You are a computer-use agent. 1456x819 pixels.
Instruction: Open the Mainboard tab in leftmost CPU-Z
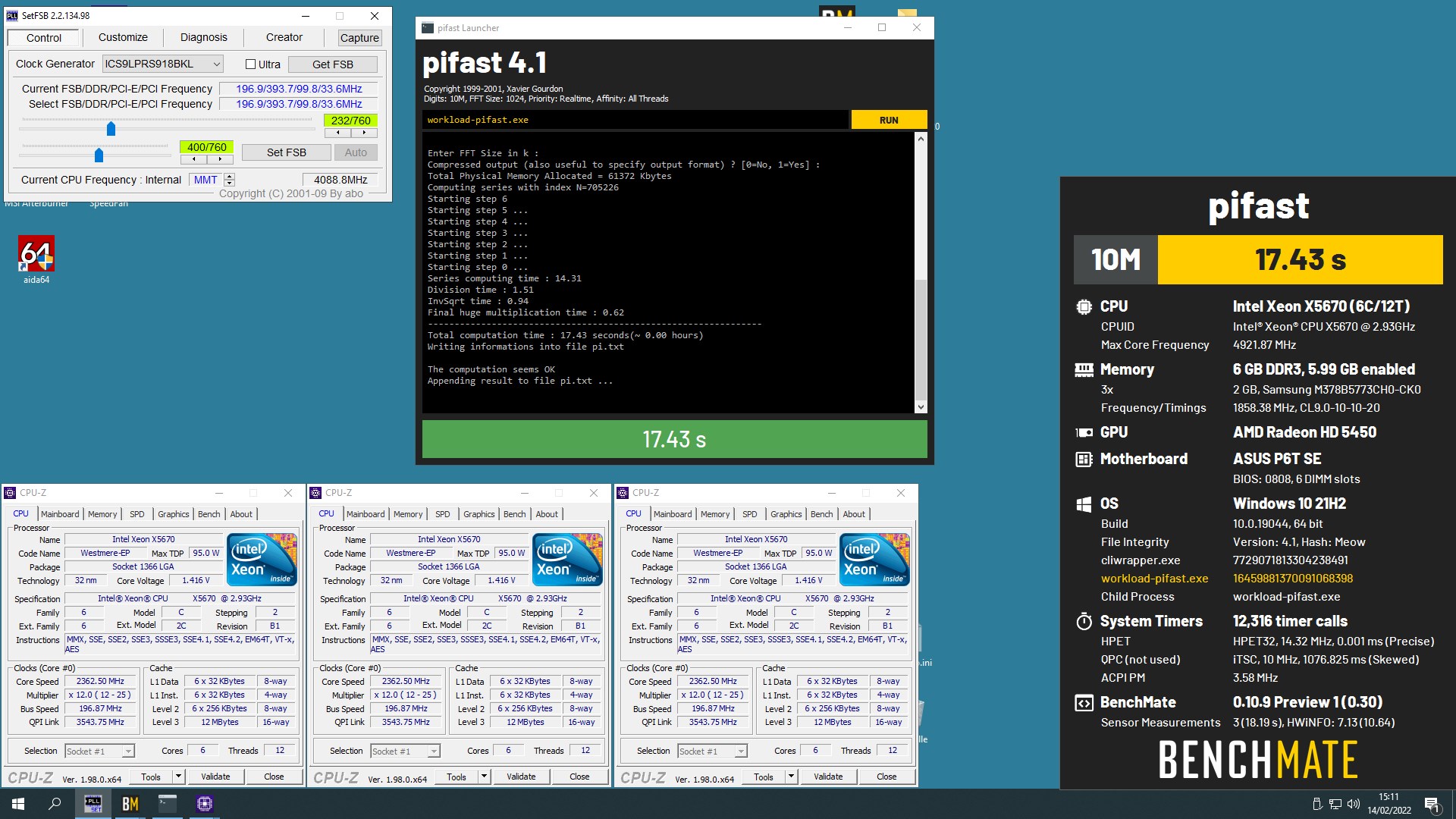60,514
